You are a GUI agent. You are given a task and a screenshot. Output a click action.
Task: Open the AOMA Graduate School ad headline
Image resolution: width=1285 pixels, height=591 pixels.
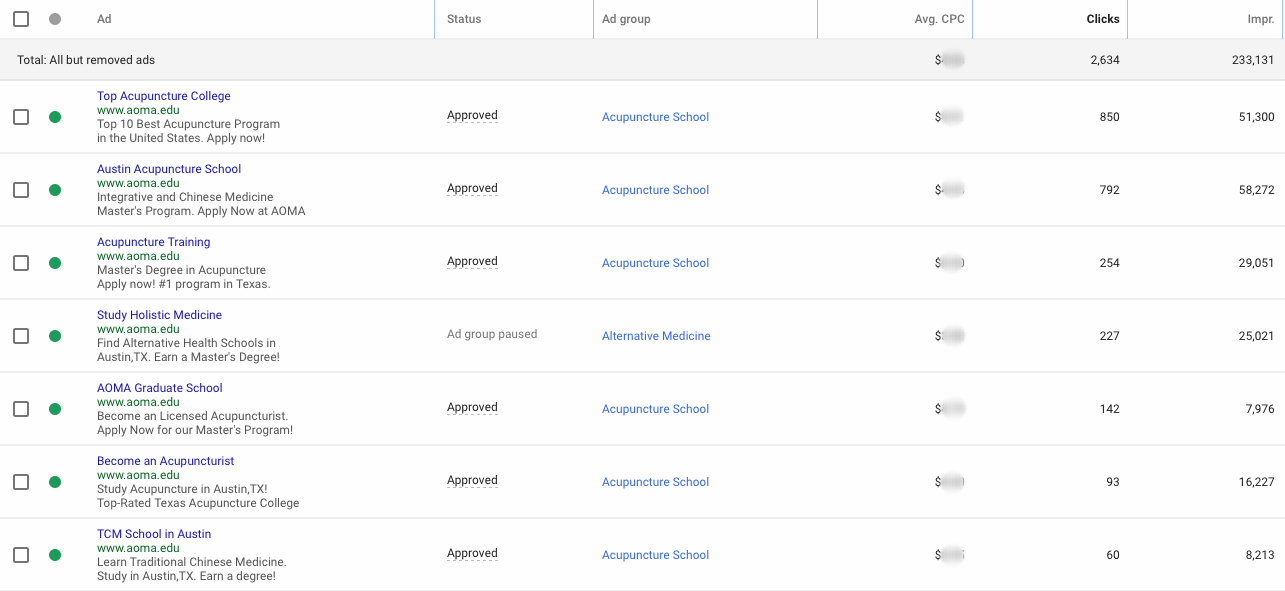point(160,388)
